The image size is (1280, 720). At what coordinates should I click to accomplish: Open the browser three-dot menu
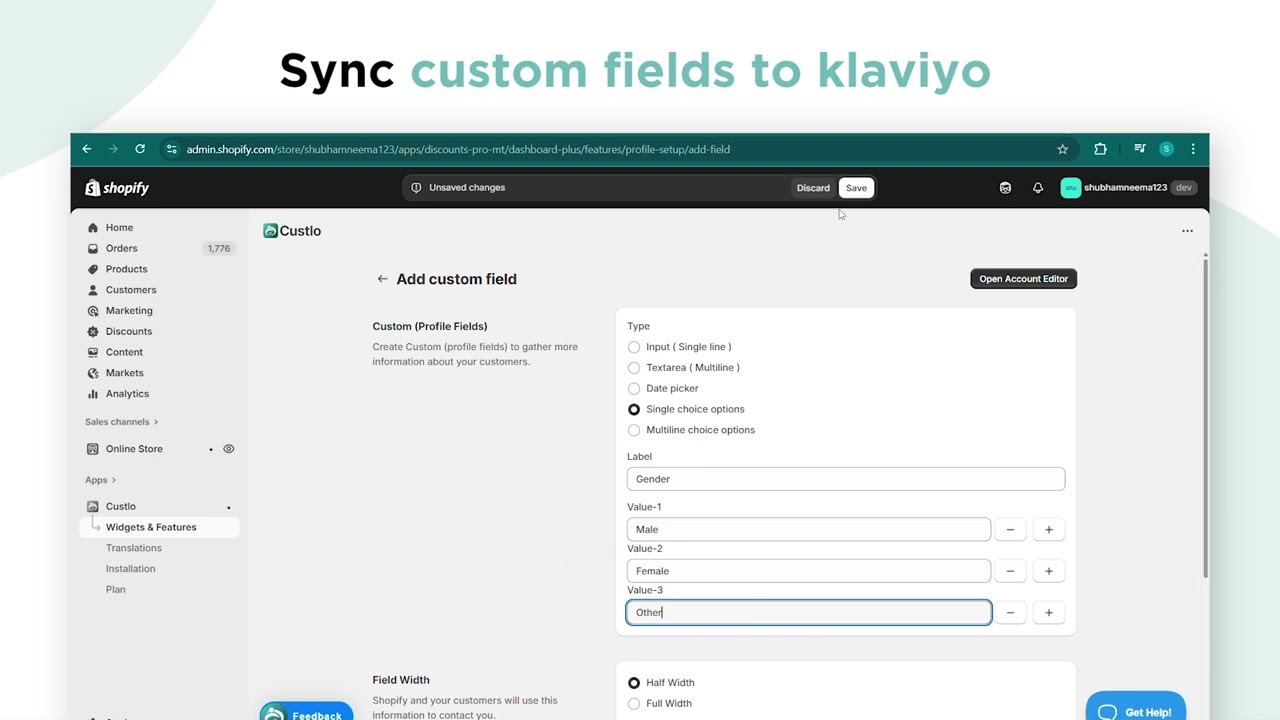point(1193,149)
